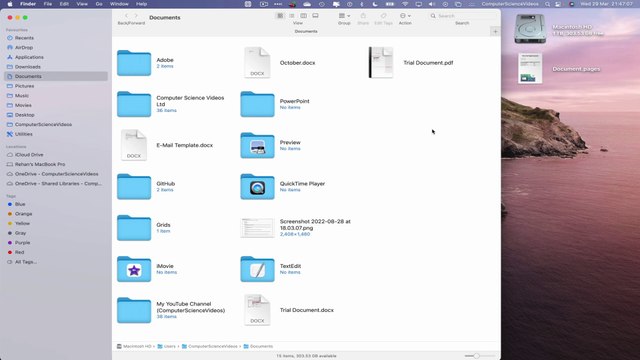Filter by the Blue tag
Screen dimensions: 640x360
20,204
